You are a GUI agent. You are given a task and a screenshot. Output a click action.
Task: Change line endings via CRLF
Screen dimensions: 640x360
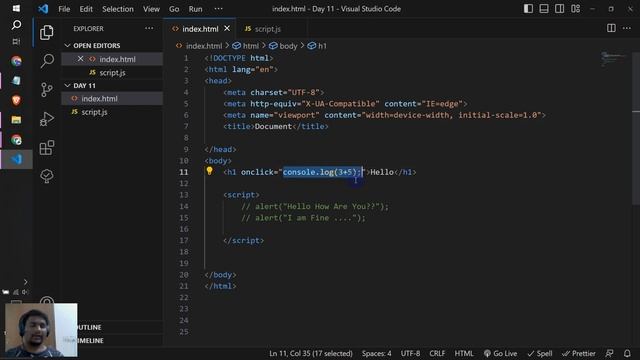(437, 353)
